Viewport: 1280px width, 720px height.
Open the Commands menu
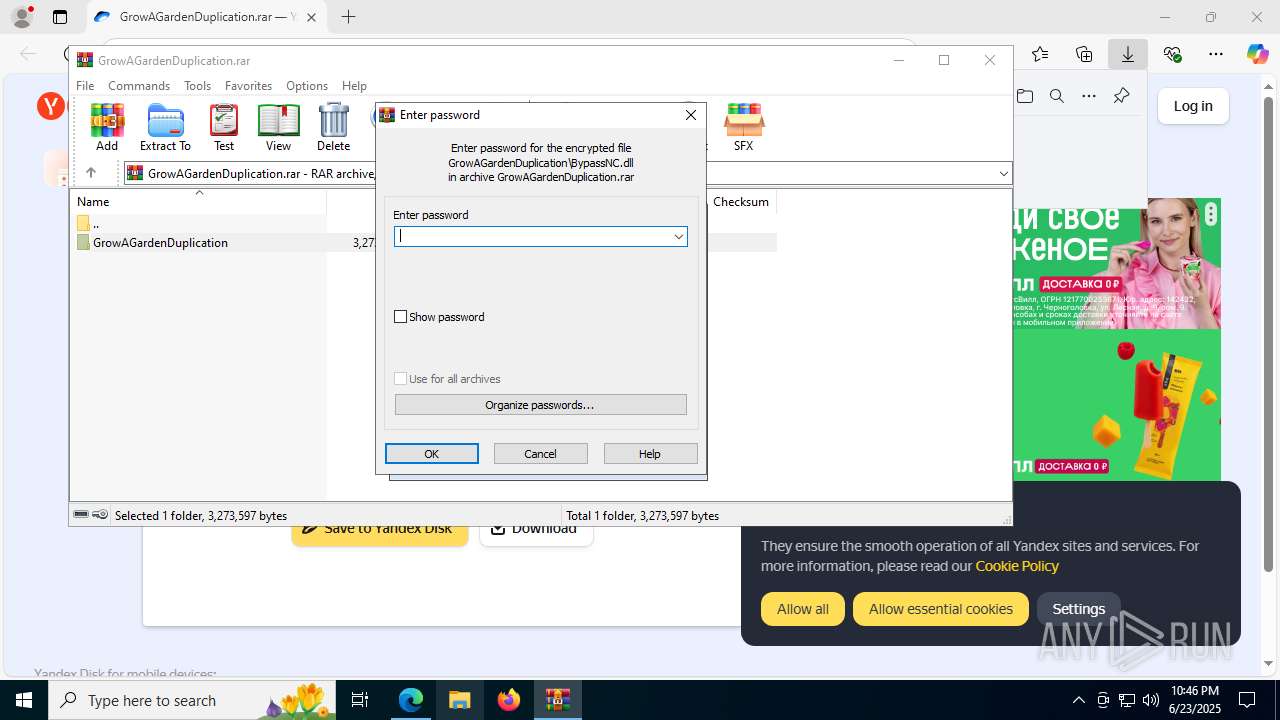(x=139, y=86)
